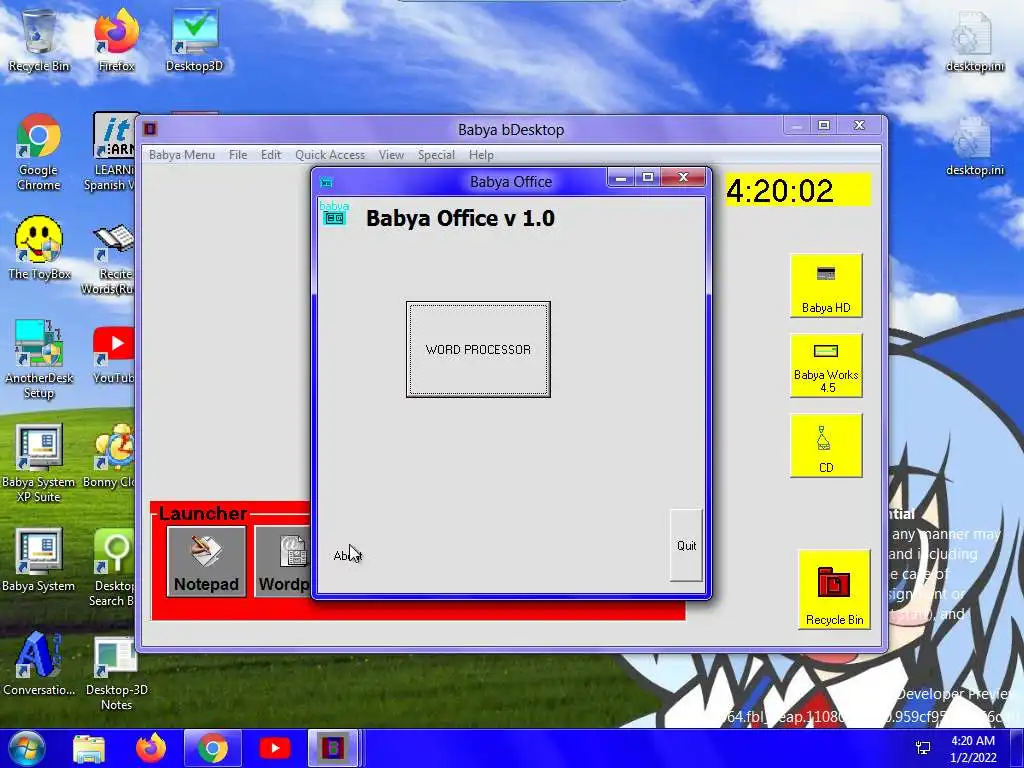The image size is (1024, 768).
Task: Open the Help menu in Babya bDesktop
Action: click(481, 155)
